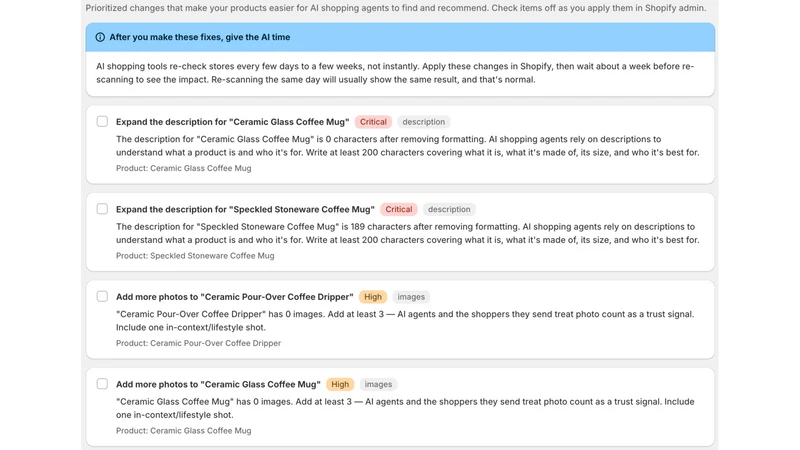
Task: Click the 'AI shopping tools re-check stores' paragraph
Action: pyautogui.click(x=395, y=73)
